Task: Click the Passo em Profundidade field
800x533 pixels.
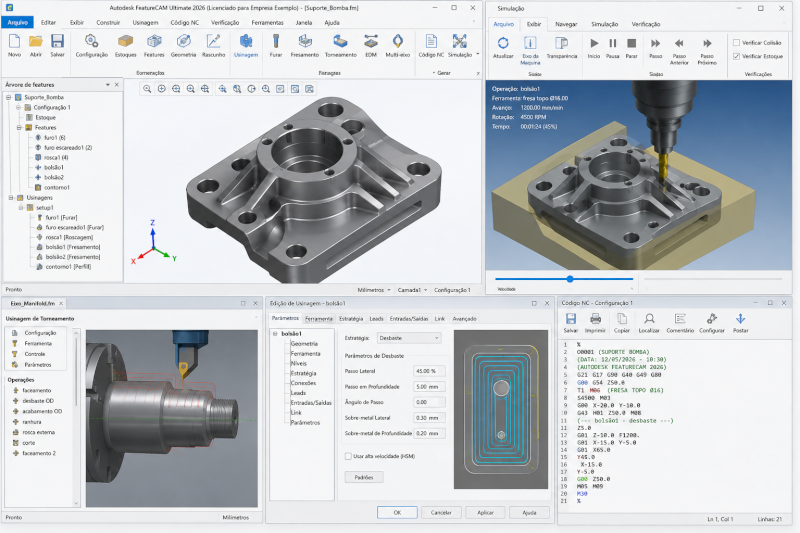Action: (429, 387)
